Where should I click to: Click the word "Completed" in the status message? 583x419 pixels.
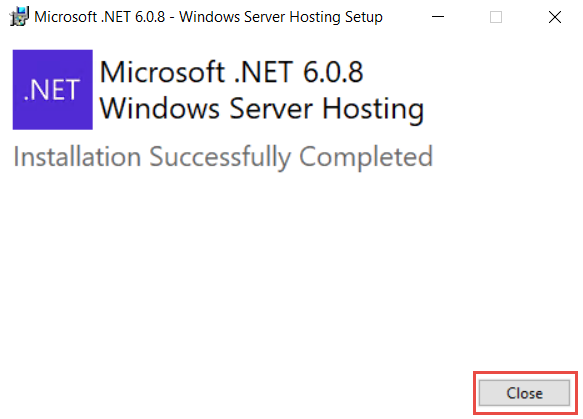[x=366, y=158]
